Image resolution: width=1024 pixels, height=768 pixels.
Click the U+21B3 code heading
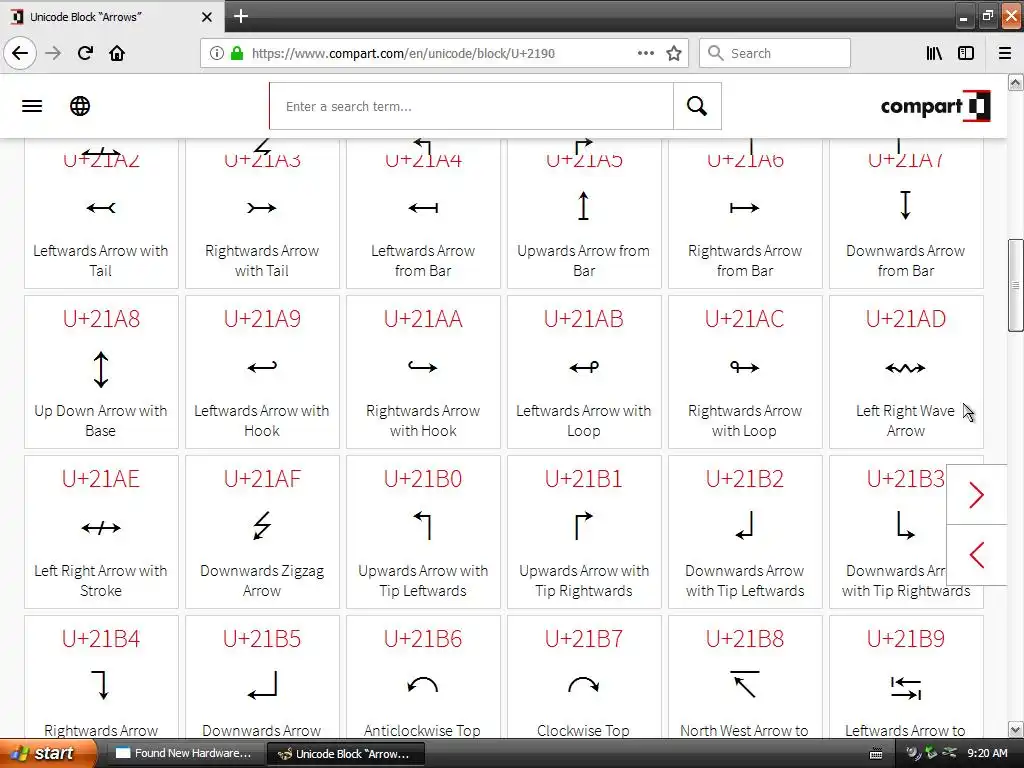[x=906, y=479]
